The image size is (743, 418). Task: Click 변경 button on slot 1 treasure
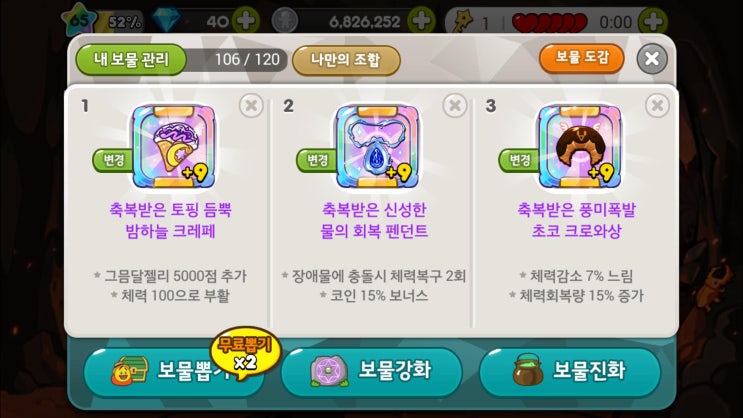click(x=113, y=160)
